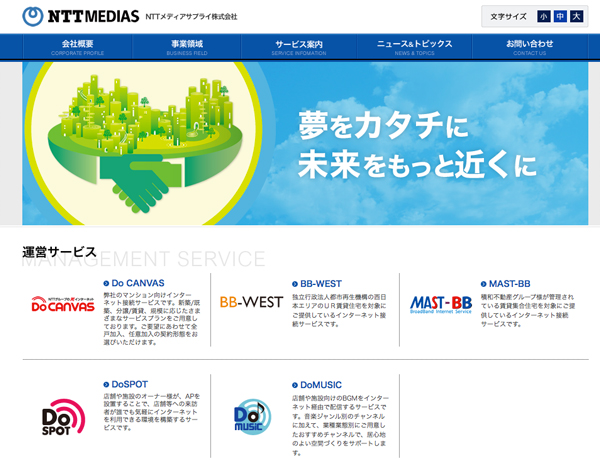This screenshot has height=460, width=600.
Task: Open the MAST-BB service title link
Action: click(x=510, y=284)
